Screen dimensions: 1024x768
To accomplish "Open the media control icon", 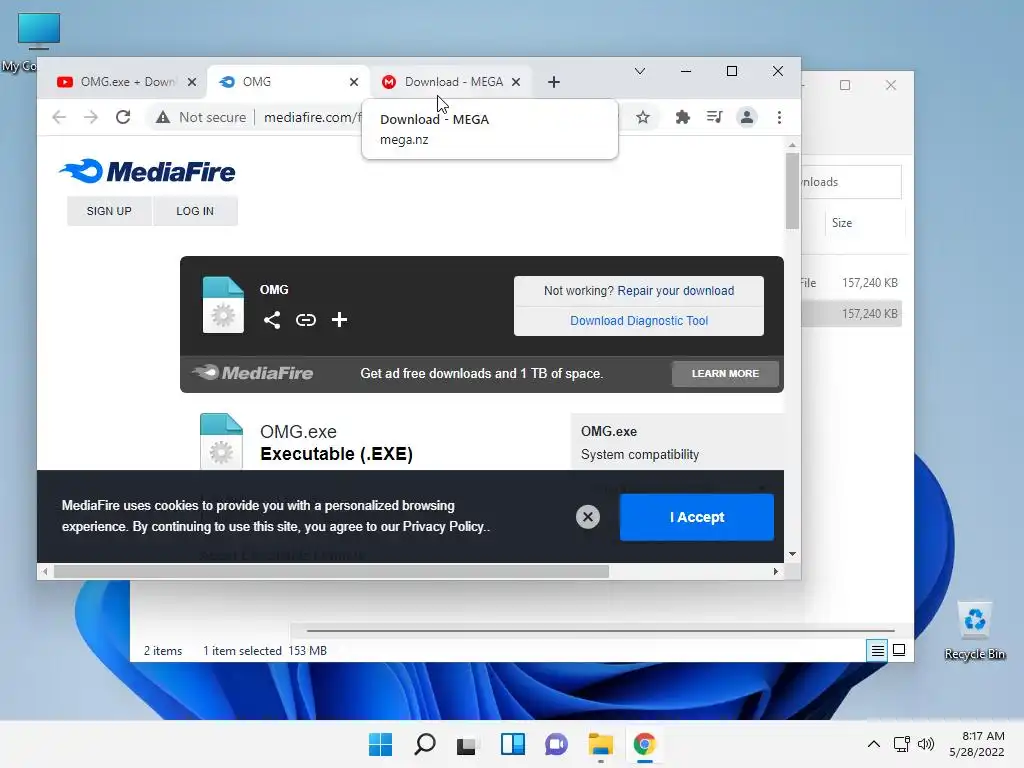I will tap(714, 118).
